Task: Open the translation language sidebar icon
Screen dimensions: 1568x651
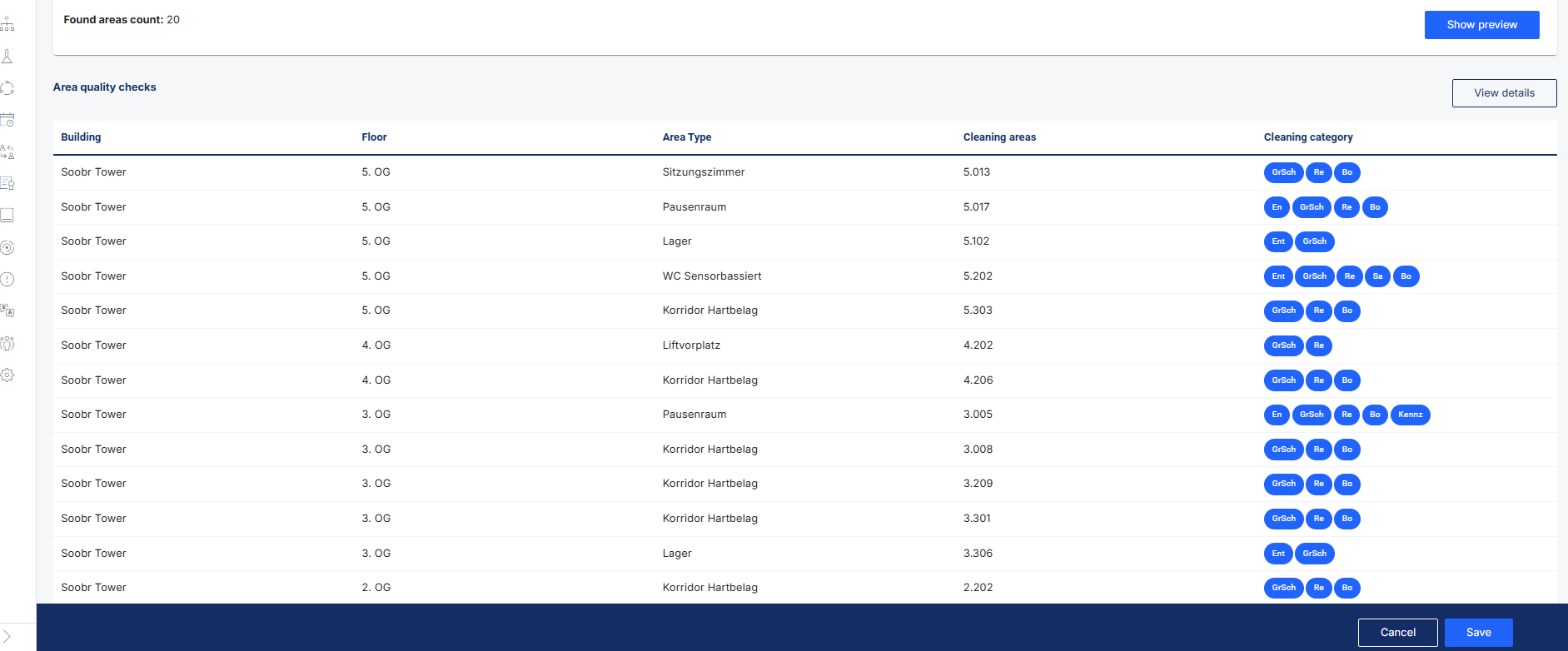Action: tap(7, 311)
